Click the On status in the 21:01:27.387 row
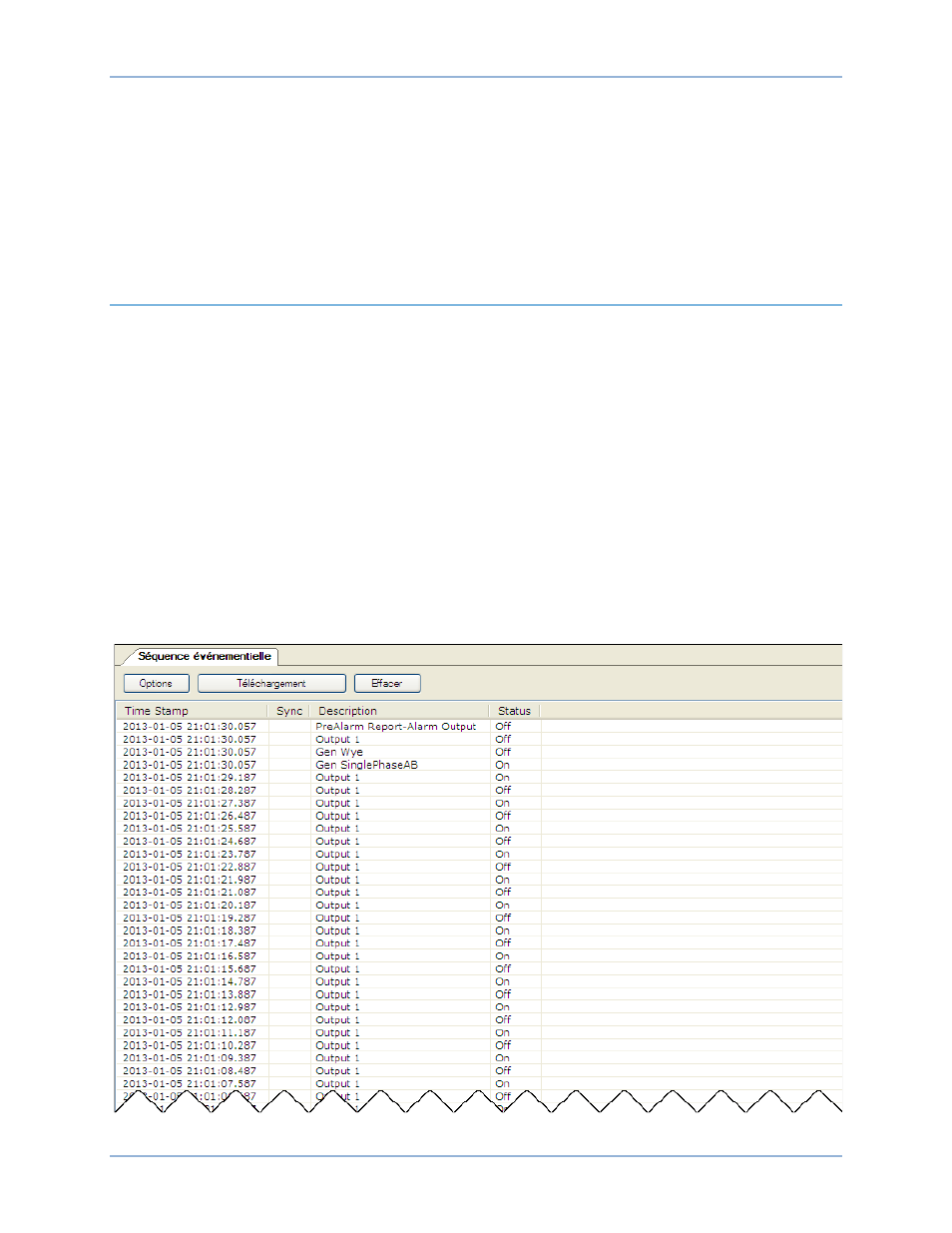 [502, 803]
